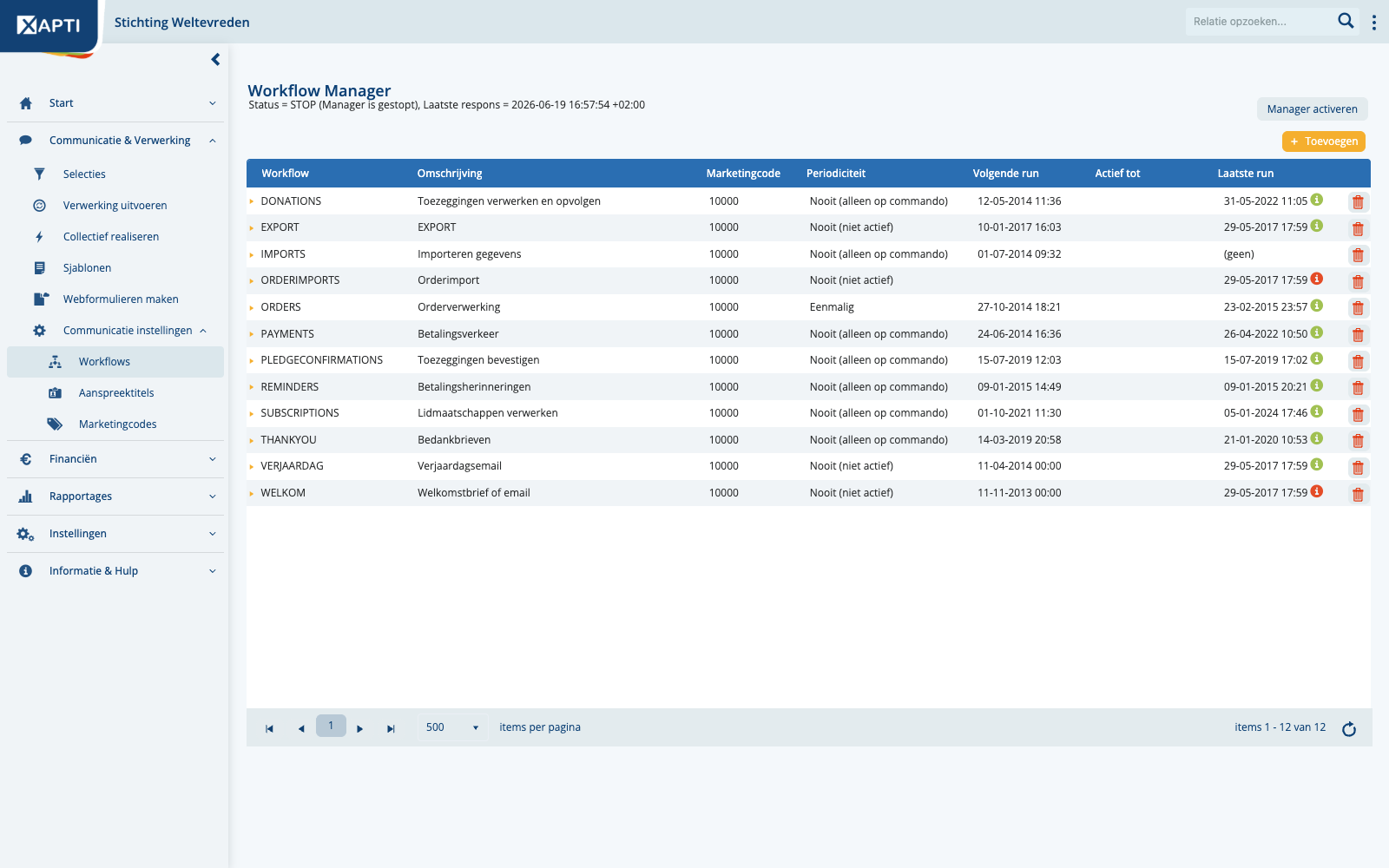Viewport: 1389px width, 868px height.
Task: Go to the last page
Action: tap(391, 728)
